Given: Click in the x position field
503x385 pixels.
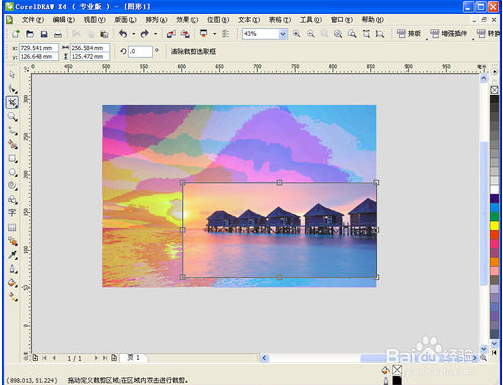Looking at the screenshot, I should coord(39,48).
